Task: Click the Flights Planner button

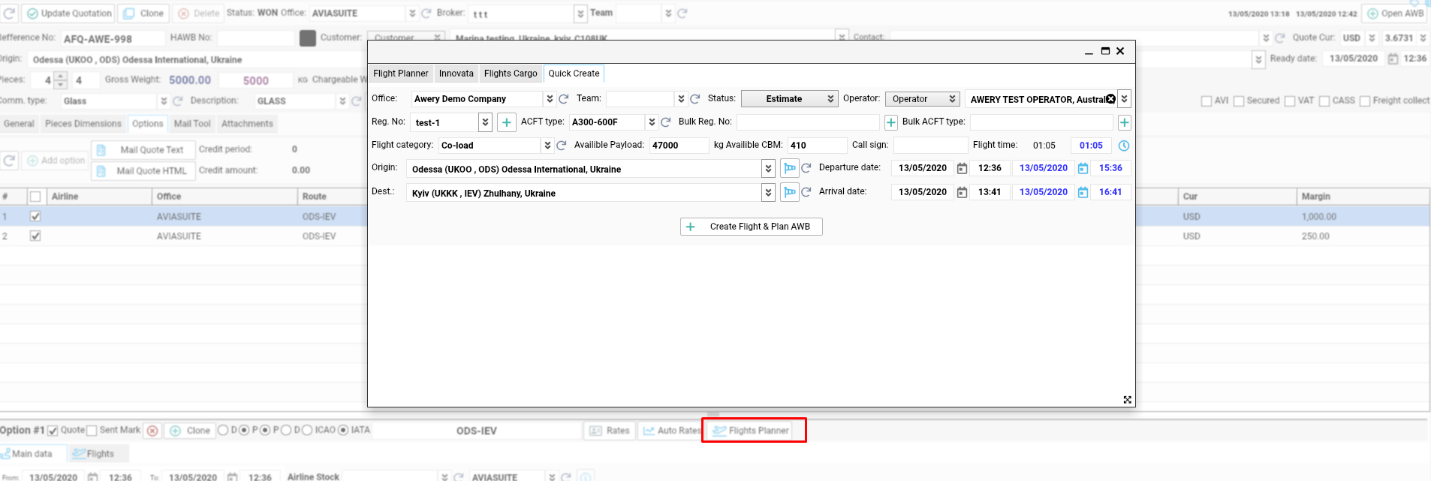Action: coord(750,431)
